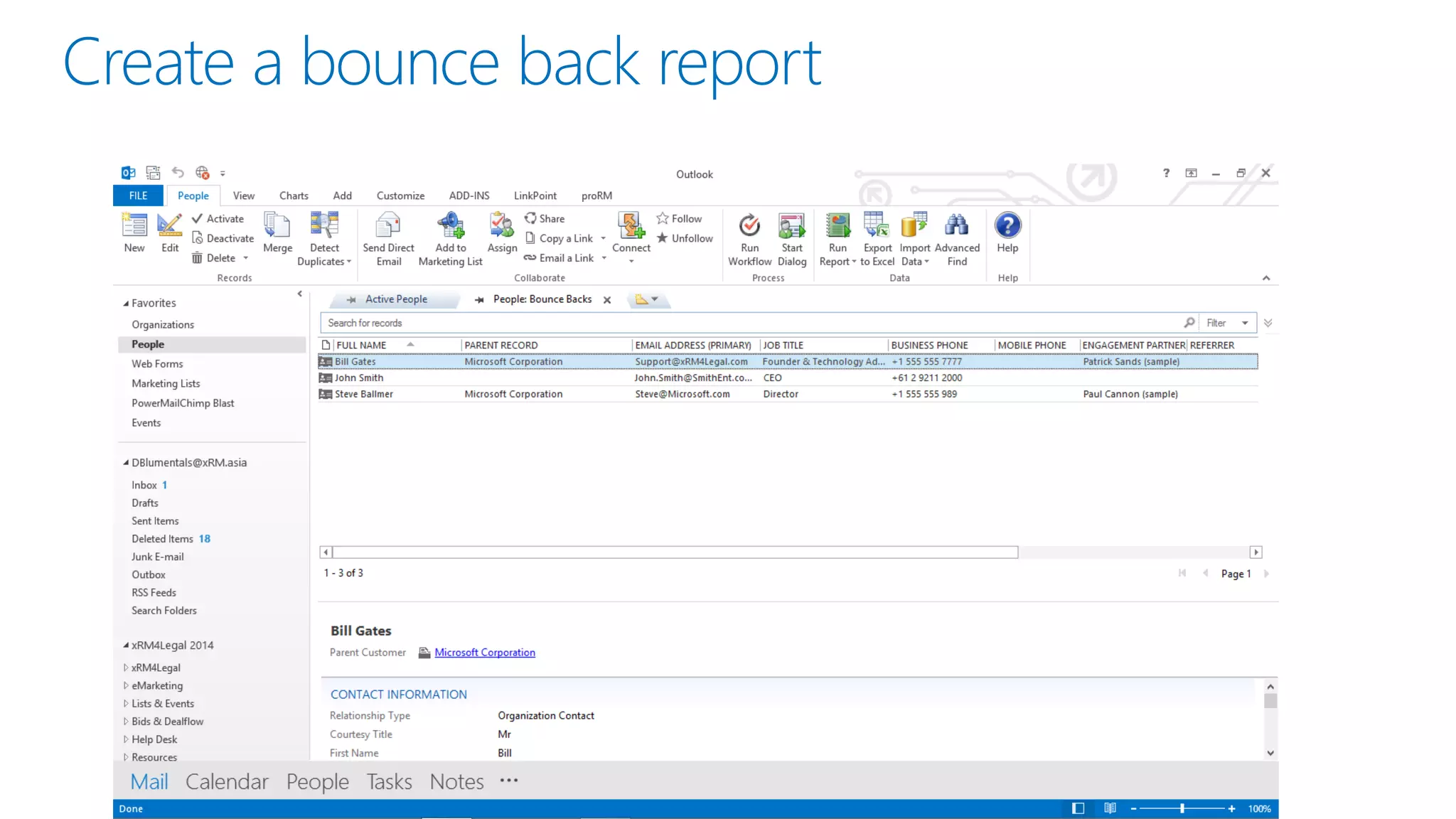
Task: Click the Send/Receive icon in quick access toolbar
Action: point(153,173)
